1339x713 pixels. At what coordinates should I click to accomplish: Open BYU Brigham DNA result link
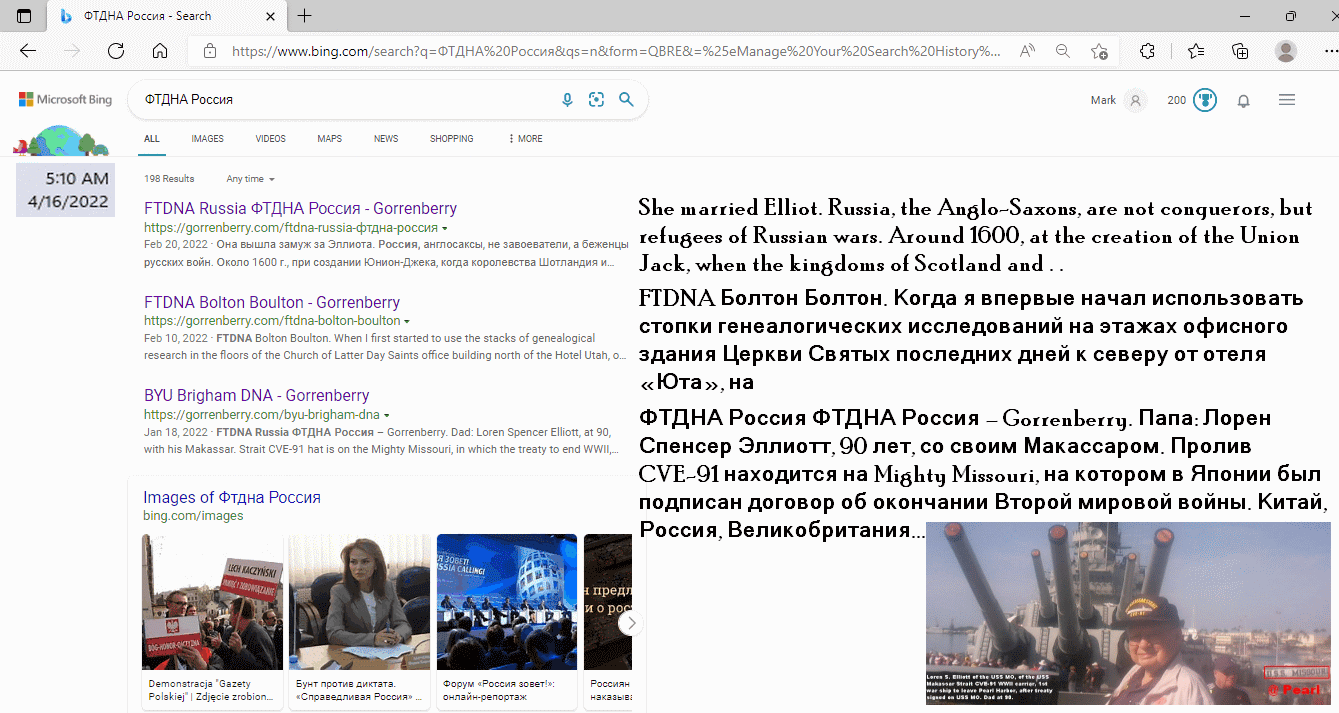(257, 395)
